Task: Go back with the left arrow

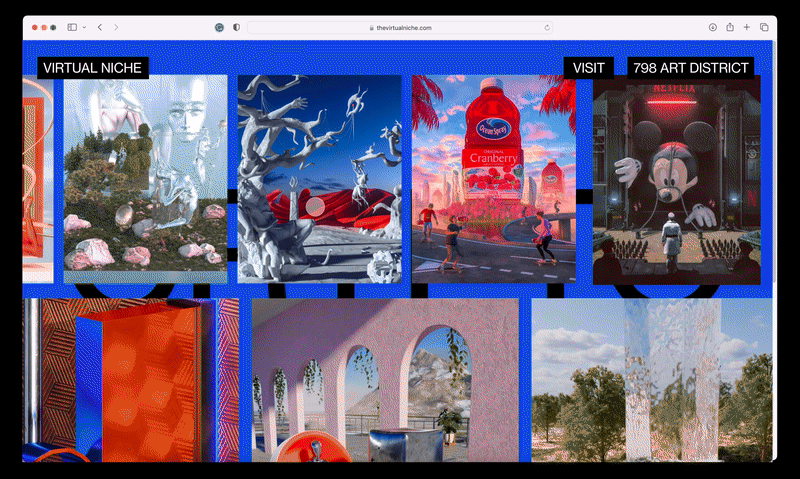Action: [x=100, y=28]
